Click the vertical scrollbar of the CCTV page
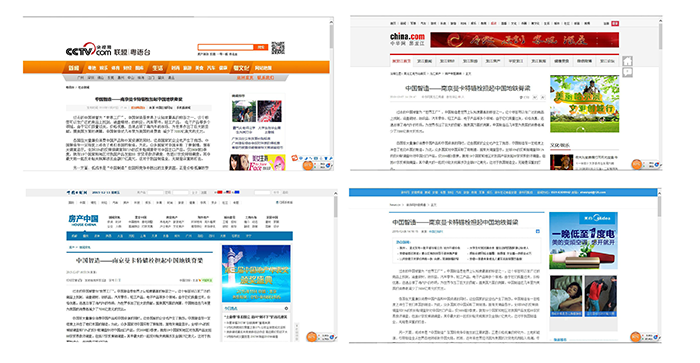 331,94
